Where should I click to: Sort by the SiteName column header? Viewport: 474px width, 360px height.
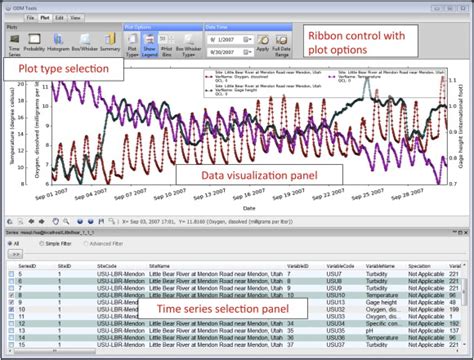click(159, 266)
